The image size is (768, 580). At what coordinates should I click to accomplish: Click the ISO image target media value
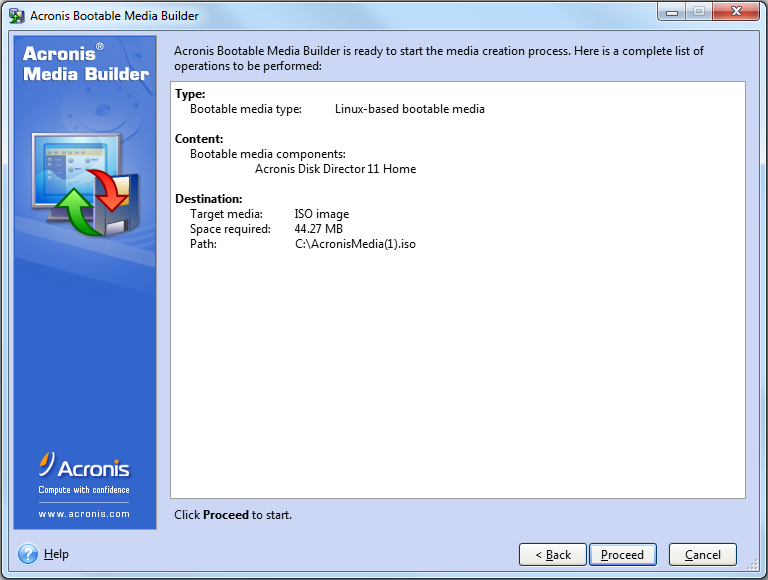[x=321, y=214]
